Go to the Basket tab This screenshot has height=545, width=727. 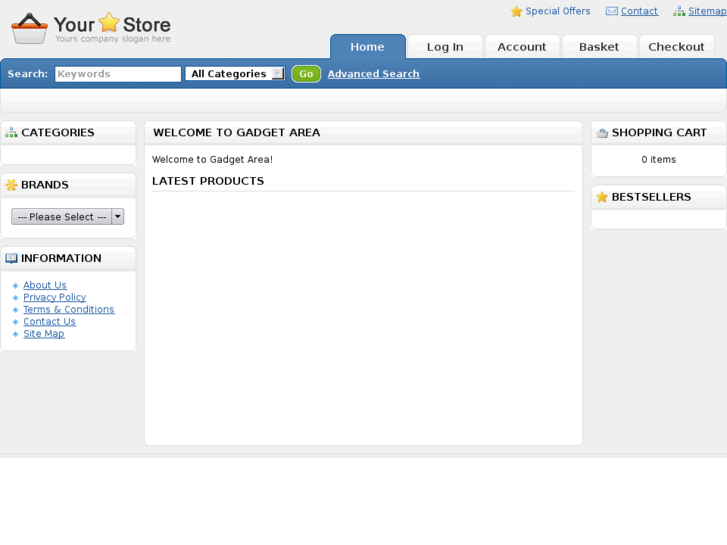[599, 47]
